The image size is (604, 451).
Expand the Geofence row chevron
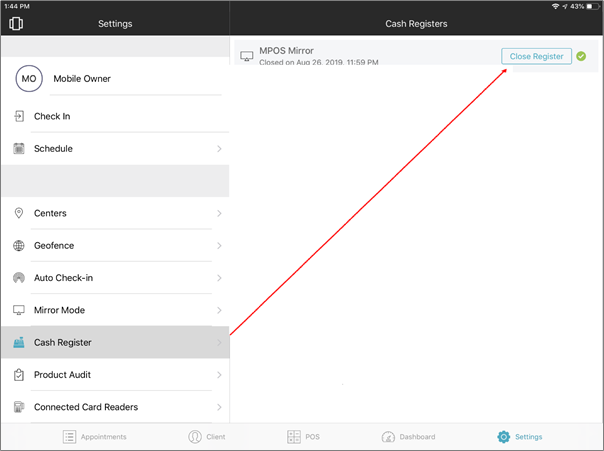click(x=219, y=246)
